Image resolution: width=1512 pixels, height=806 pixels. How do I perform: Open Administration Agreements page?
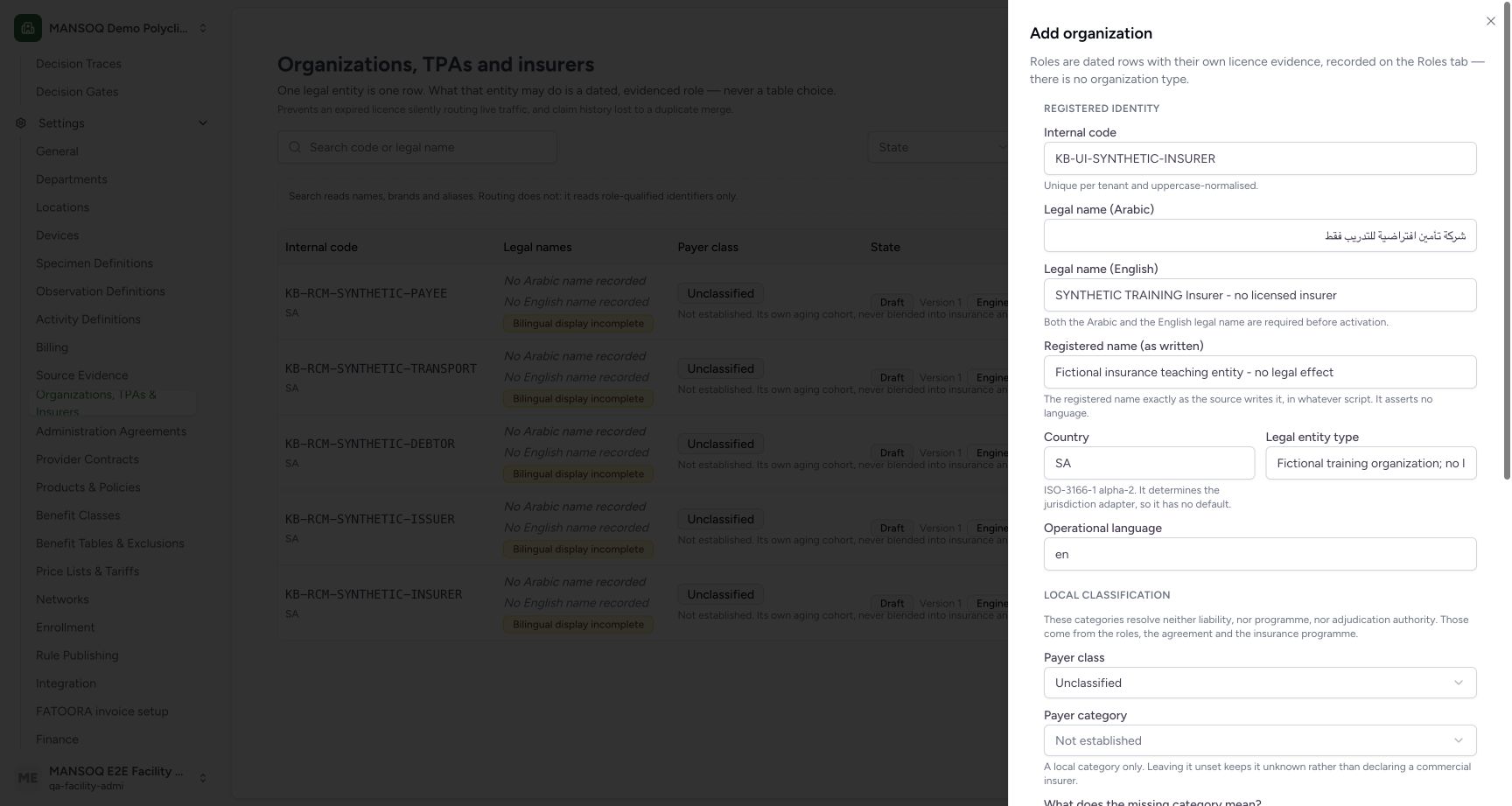pos(111,431)
